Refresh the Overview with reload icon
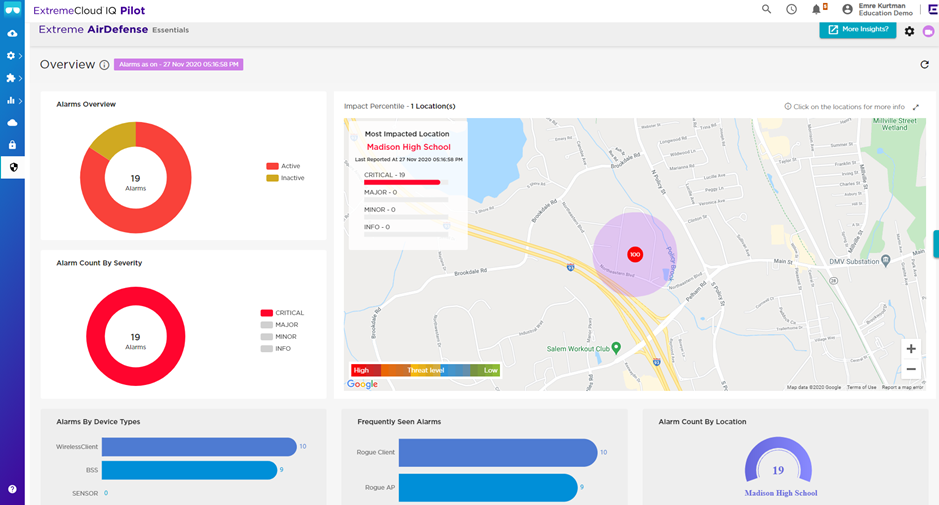 tap(924, 64)
